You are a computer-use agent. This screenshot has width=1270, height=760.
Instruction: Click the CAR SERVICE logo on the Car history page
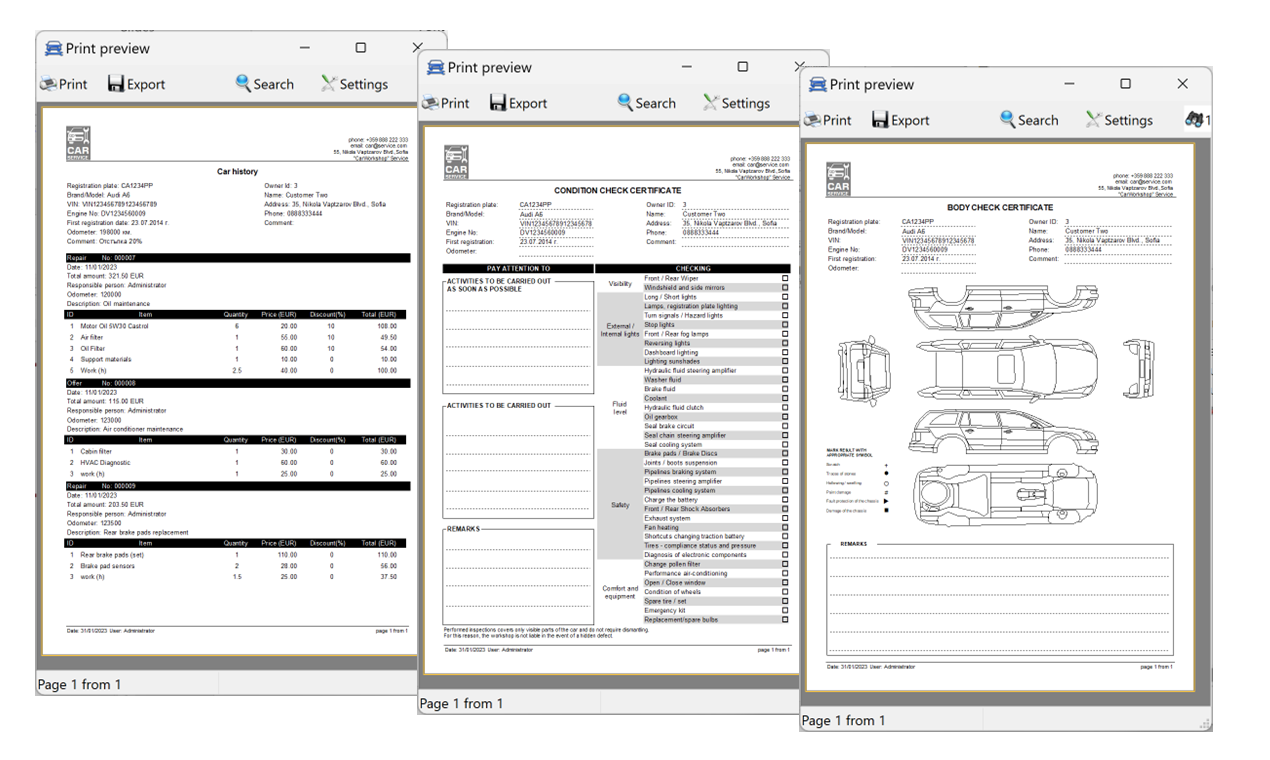pos(78,142)
